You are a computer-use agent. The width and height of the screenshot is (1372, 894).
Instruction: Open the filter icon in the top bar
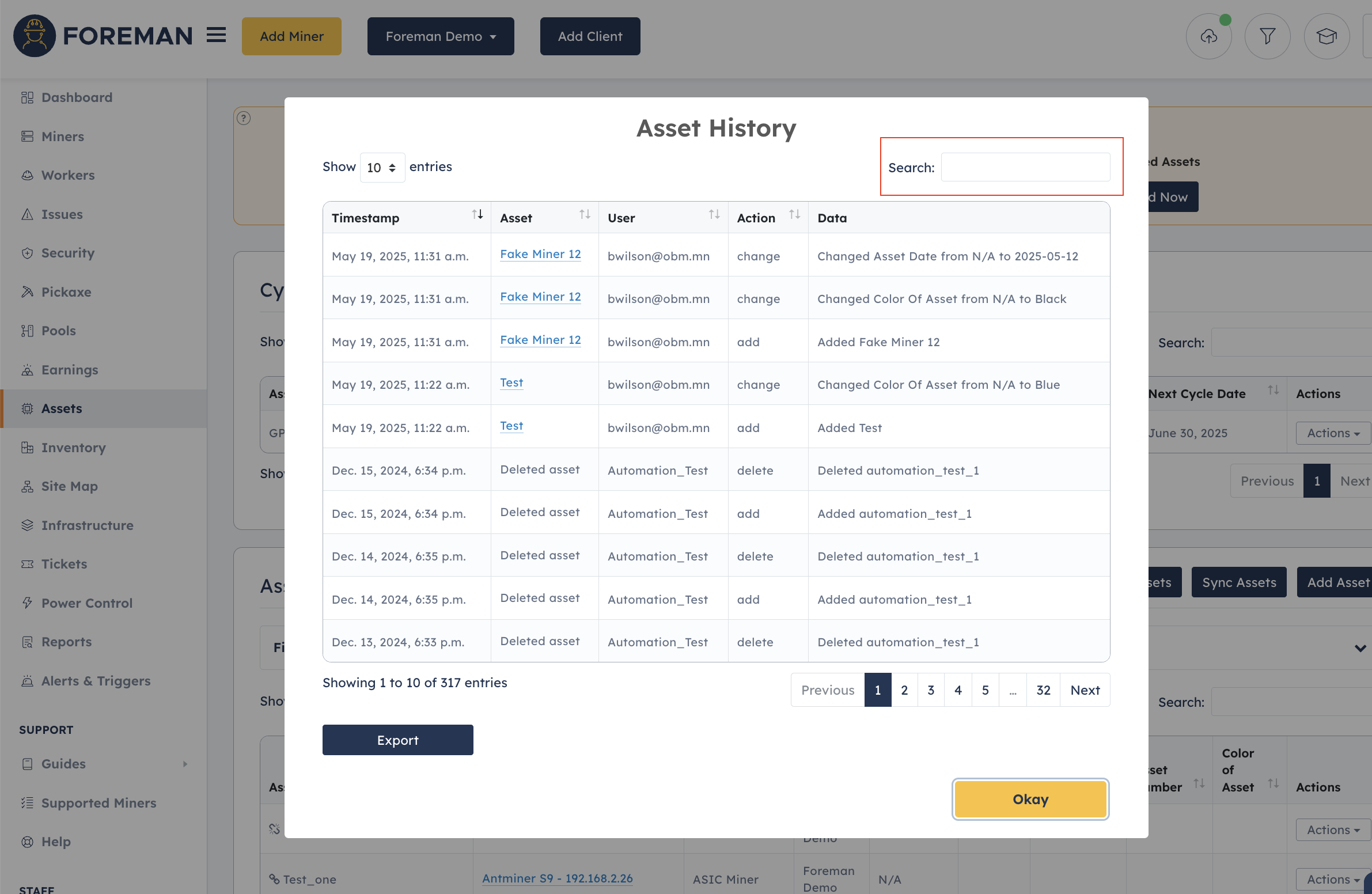(1268, 36)
